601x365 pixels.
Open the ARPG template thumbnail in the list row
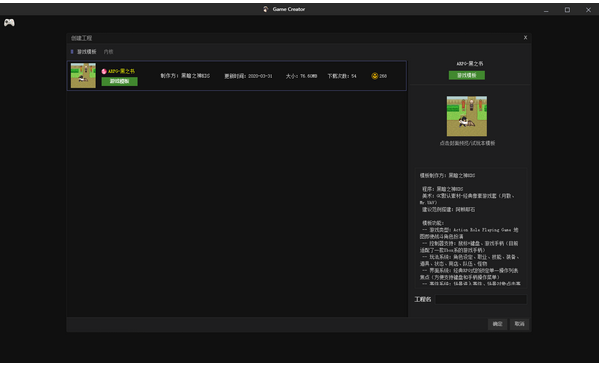[83, 76]
